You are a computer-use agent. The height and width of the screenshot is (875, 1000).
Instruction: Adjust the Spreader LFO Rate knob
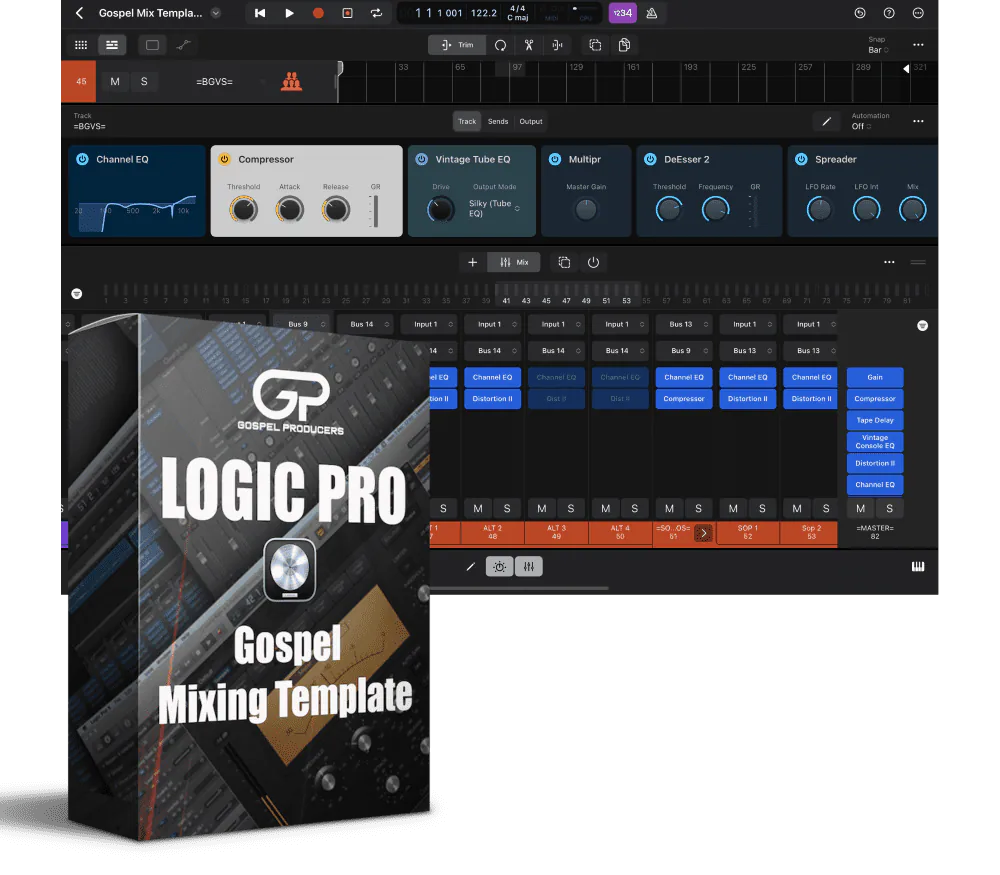(x=820, y=209)
